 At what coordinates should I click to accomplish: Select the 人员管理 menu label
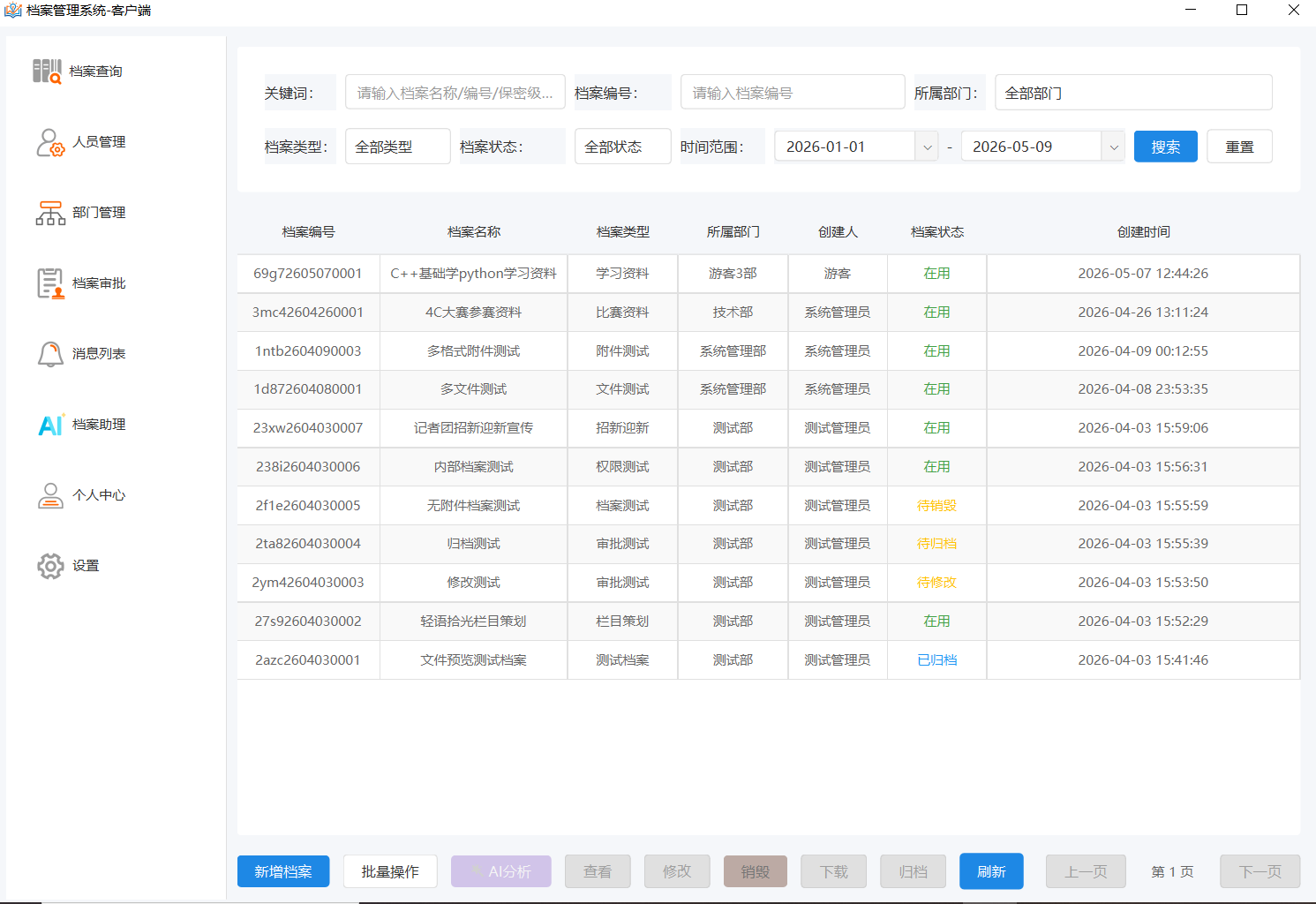(x=99, y=142)
